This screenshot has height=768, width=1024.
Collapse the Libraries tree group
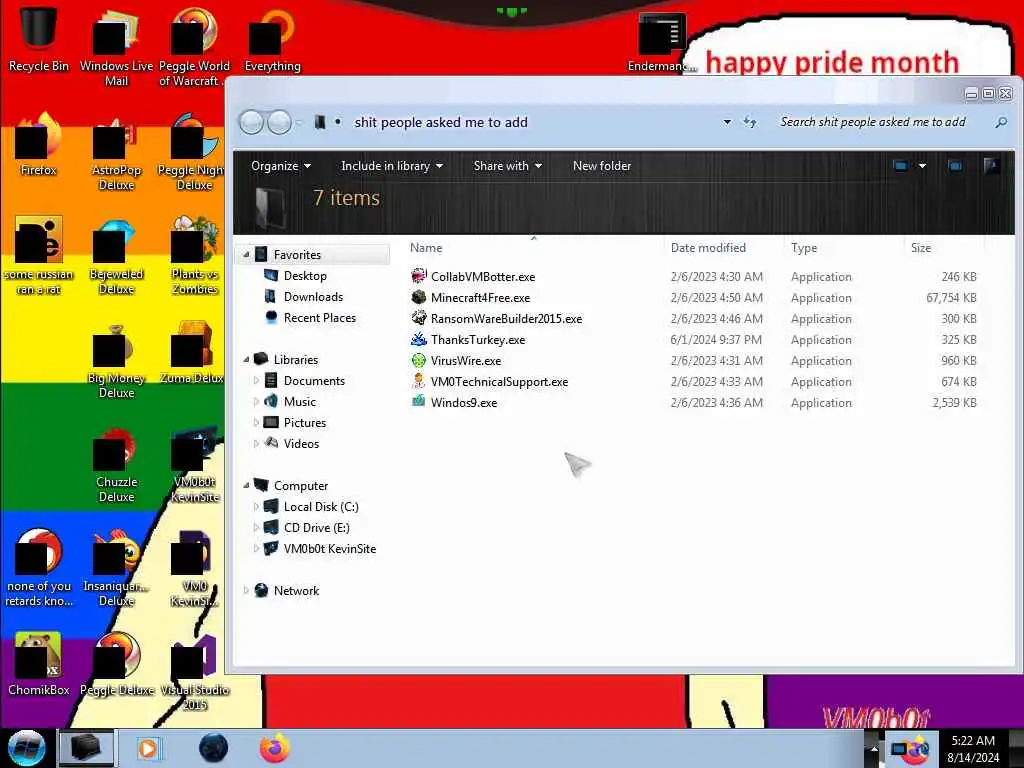246,359
